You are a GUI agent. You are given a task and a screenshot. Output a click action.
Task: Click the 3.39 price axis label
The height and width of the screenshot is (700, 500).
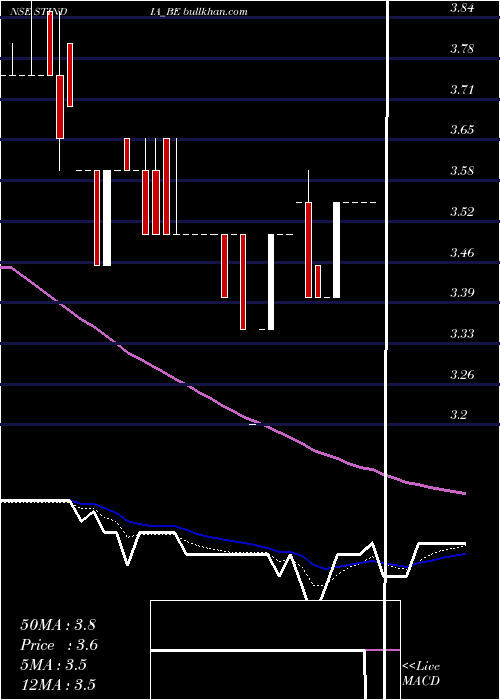point(462,292)
